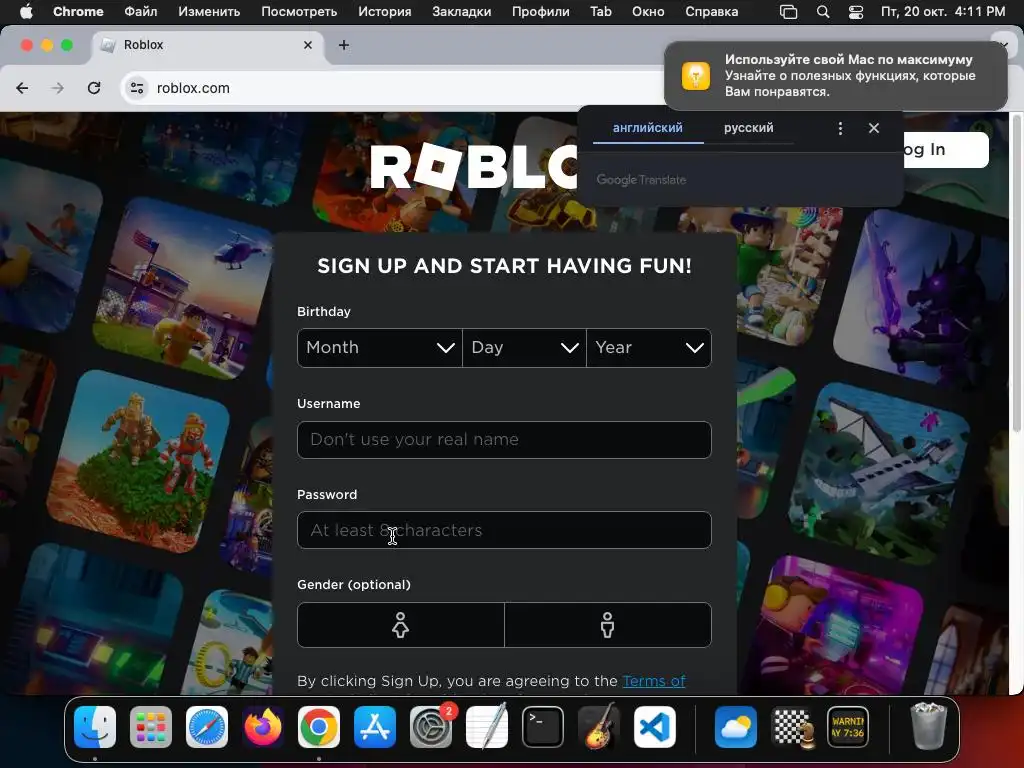Open the Посмотреть menu

[x=299, y=12]
